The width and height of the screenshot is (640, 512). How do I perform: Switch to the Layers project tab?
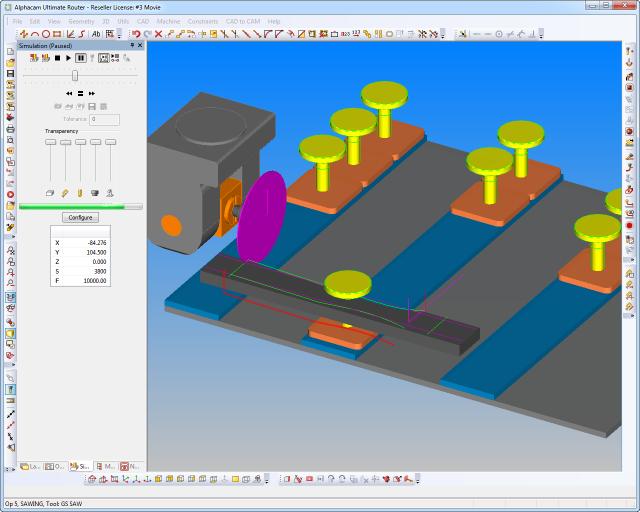(x=30, y=466)
